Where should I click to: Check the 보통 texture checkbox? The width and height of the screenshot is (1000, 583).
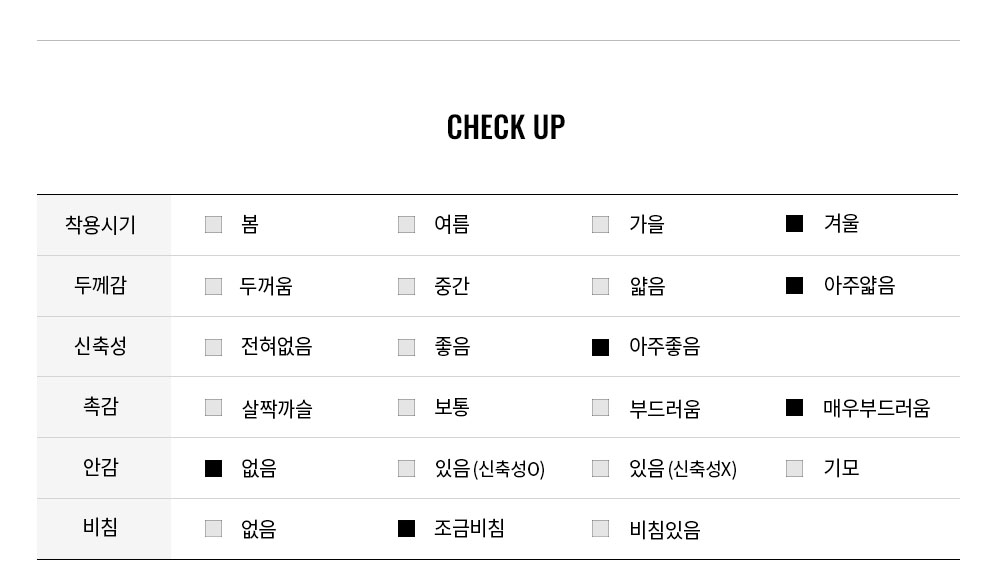point(406,407)
